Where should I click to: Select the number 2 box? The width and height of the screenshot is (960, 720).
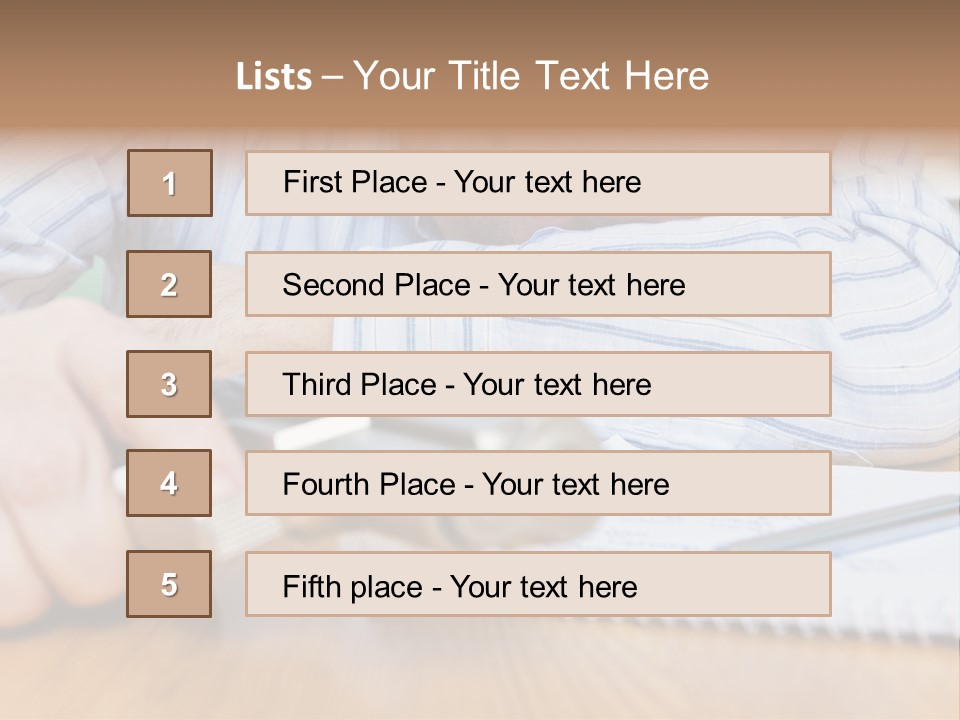pyautogui.click(x=170, y=284)
